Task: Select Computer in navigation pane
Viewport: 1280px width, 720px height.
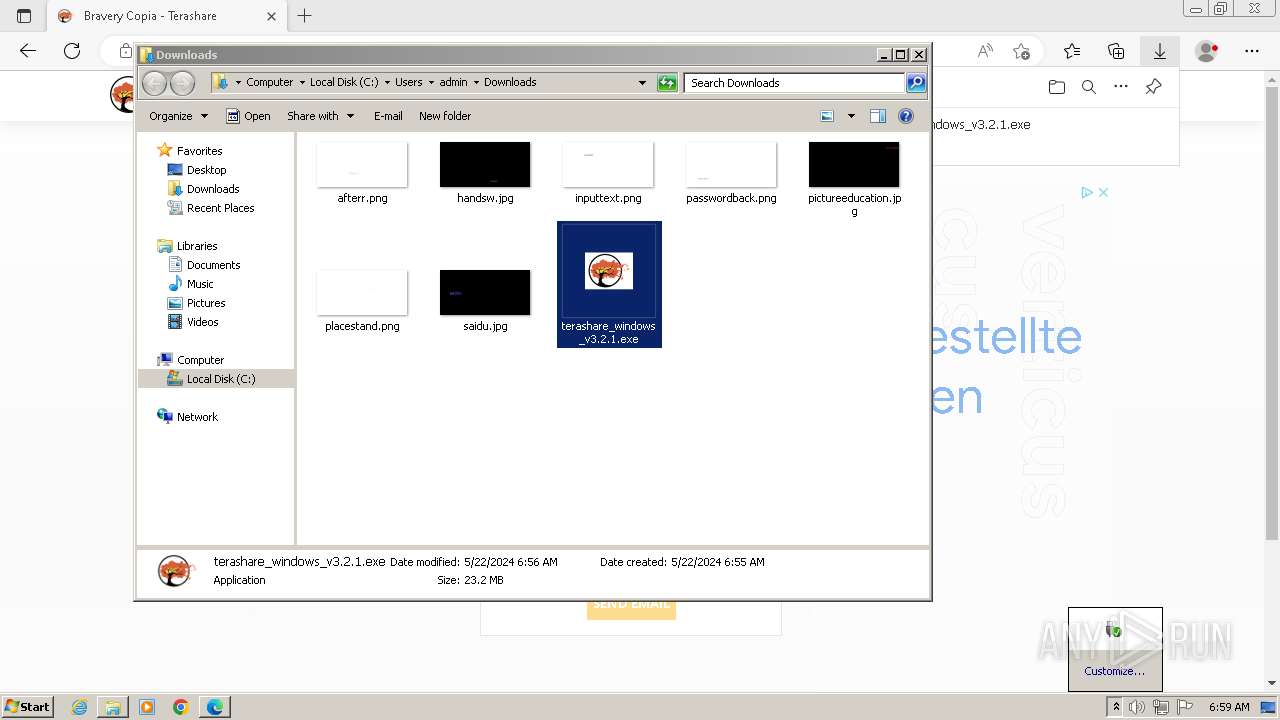Action: tap(200, 360)
